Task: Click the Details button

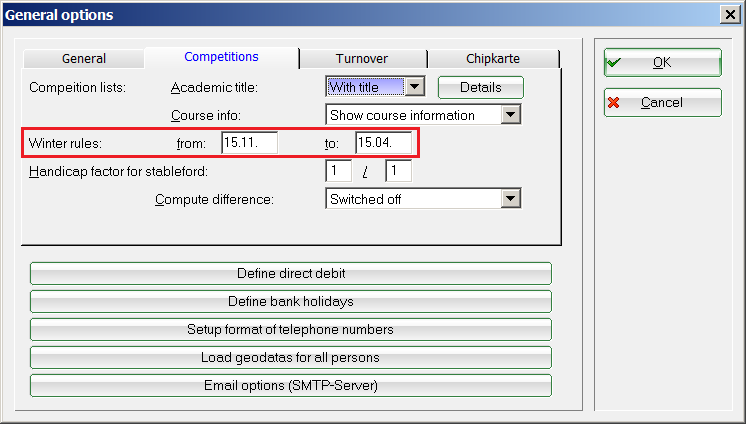Action: pos(482,88)
